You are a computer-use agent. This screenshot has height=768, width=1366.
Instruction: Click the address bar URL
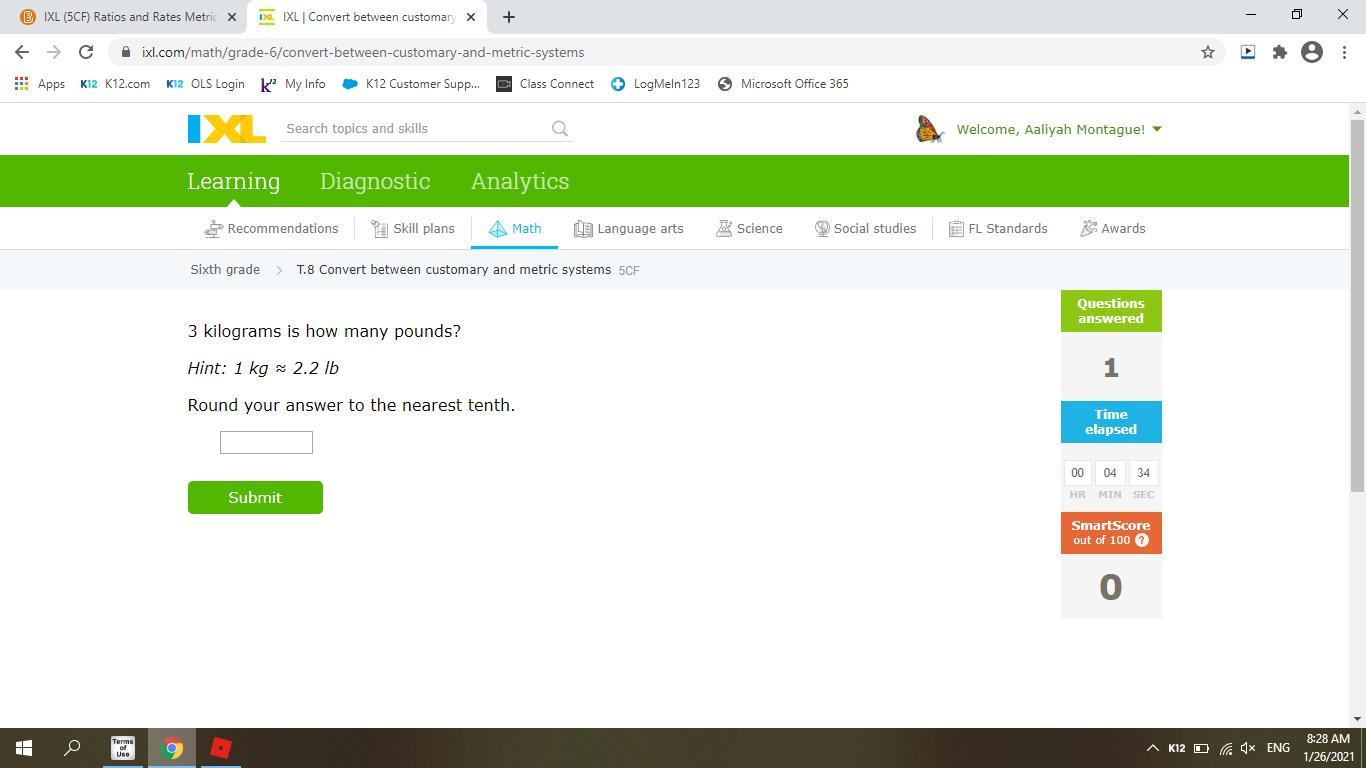click(363, 52)
